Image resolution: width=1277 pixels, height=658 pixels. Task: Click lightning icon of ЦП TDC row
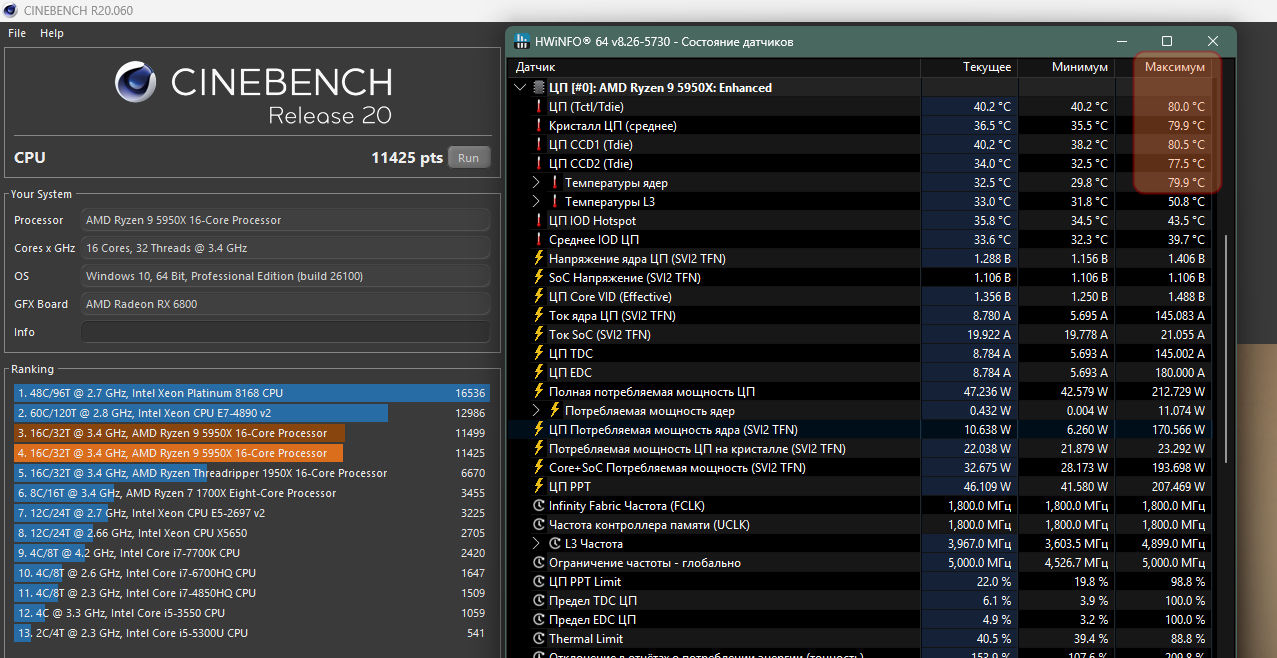tap(539, 354)
